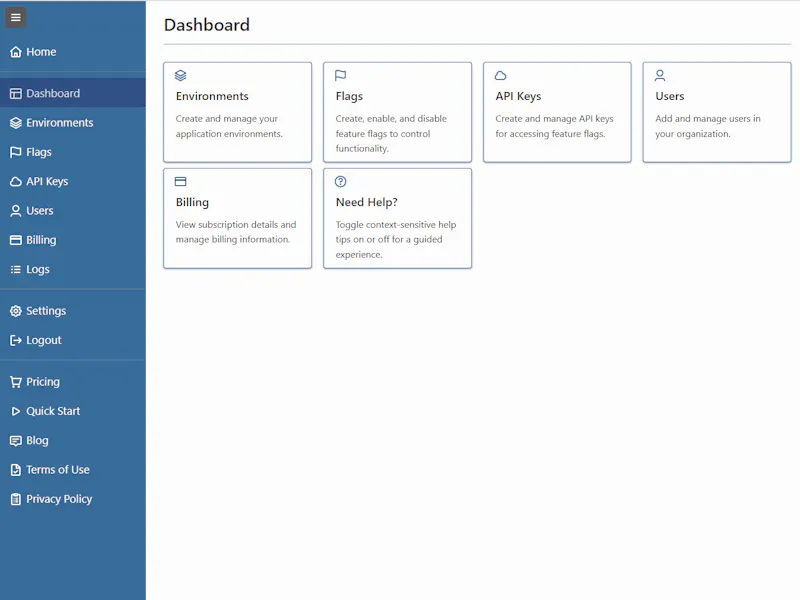Click Logout in the sidebar
This screenshot has width=800, height=600.
click(72, 340)
